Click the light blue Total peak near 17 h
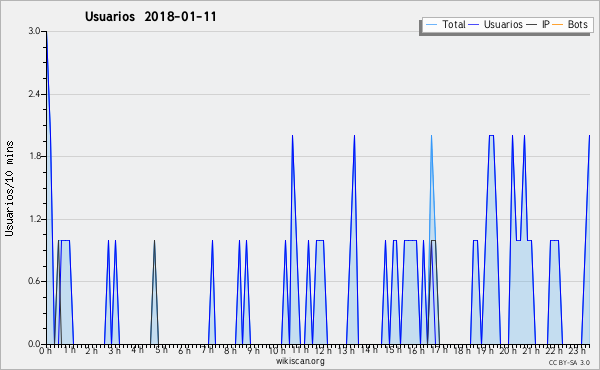 [431, 137]
